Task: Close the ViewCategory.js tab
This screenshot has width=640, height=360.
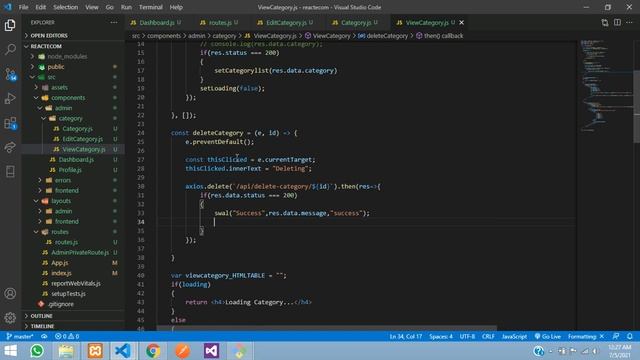Action: pyautogui.click(x=462, y=22)
